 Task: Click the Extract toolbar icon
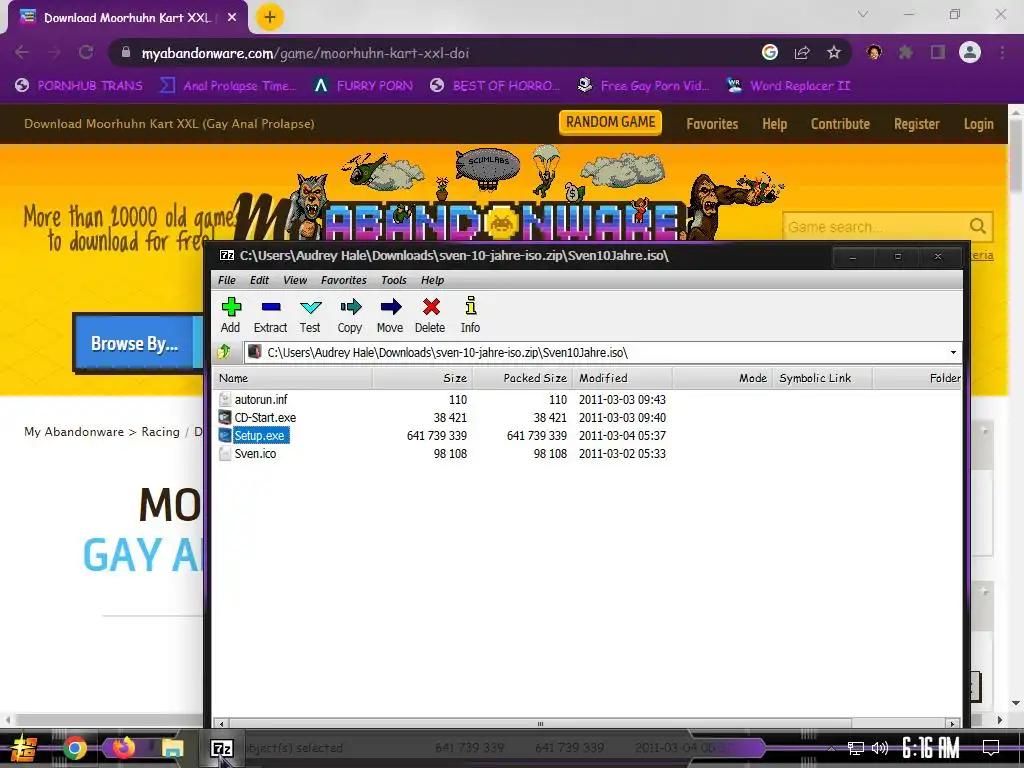tap(270, 315)
